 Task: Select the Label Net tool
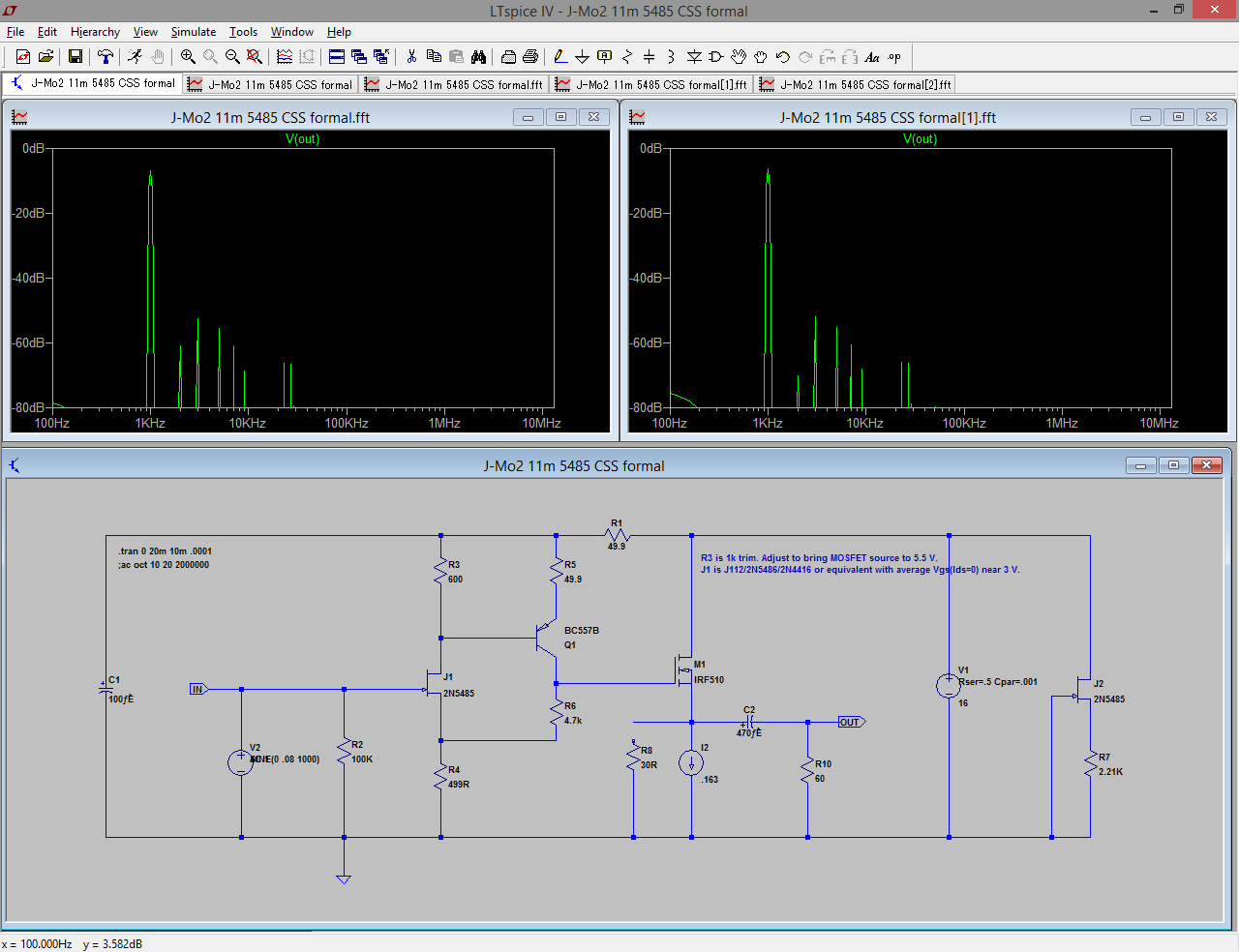(x=604, y=57)
